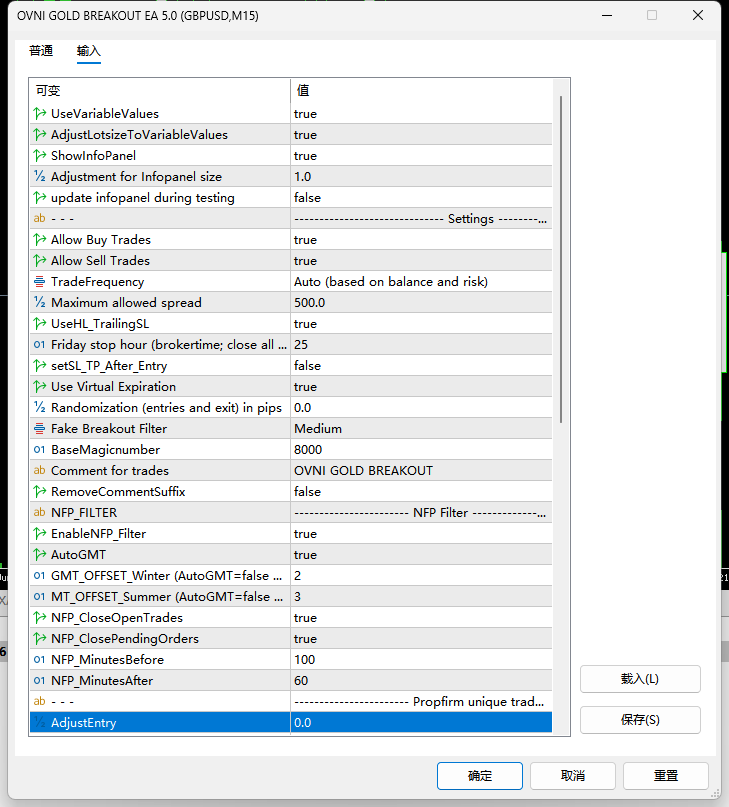729x807 pixels.
Task: Select the NFP_ClosePendingOrders true value
Action: tap(421, 638)
